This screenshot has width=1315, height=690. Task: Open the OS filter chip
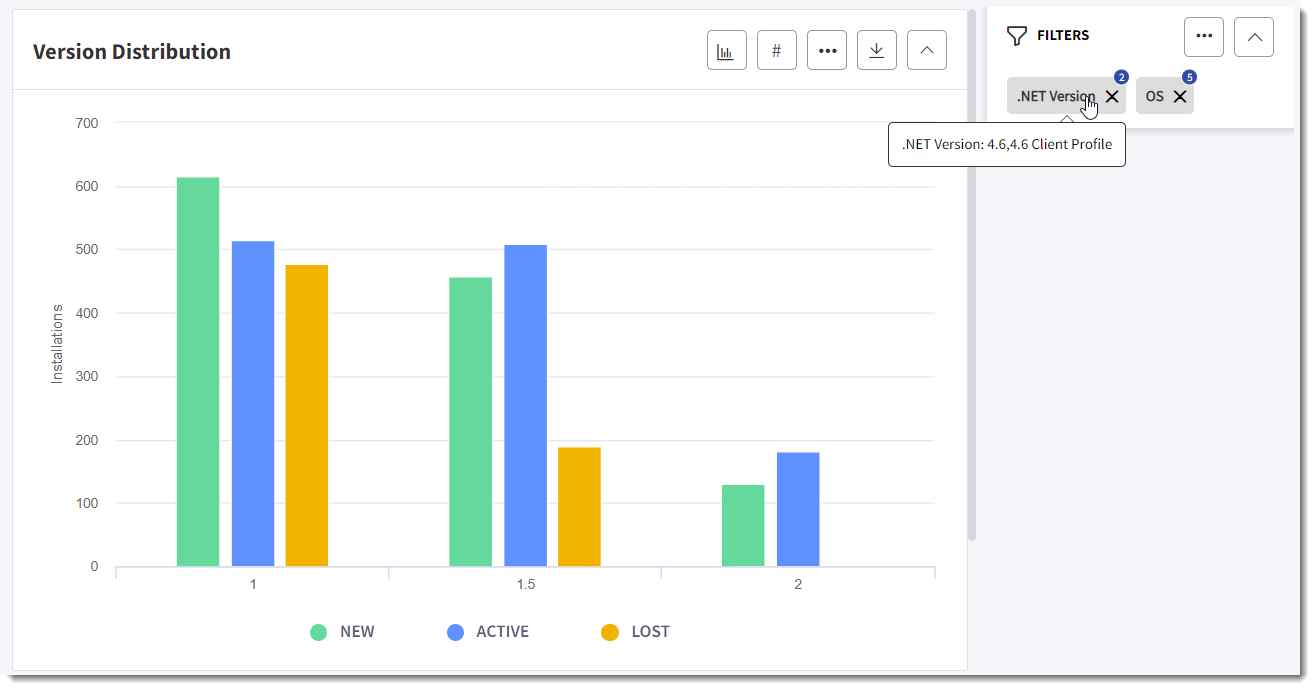(1155, 96)
